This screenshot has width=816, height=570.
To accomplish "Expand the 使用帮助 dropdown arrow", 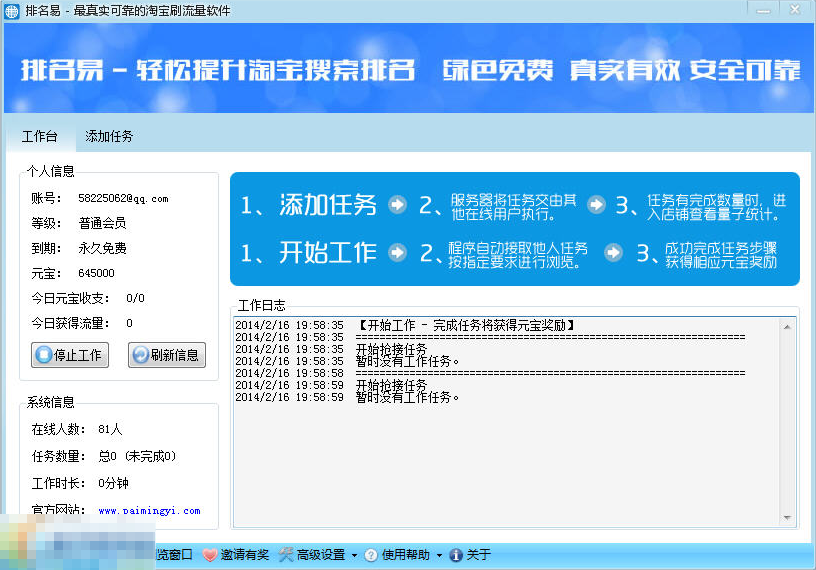I will 439,555.
